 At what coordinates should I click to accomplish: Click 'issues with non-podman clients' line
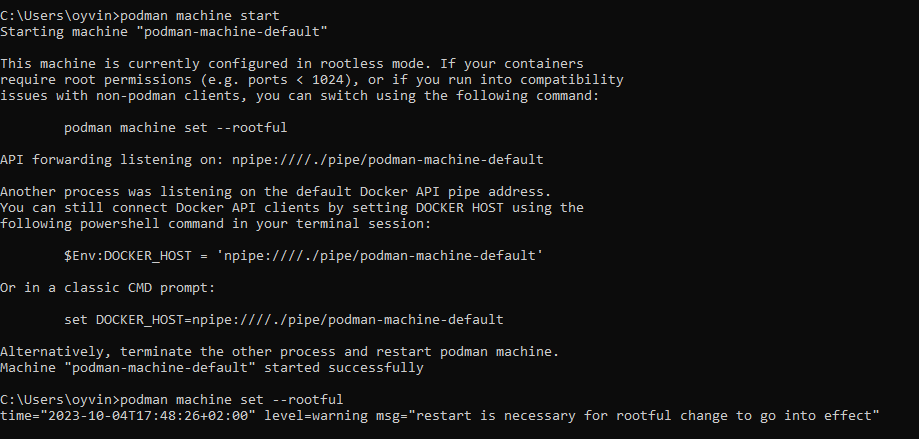(299, 96)
